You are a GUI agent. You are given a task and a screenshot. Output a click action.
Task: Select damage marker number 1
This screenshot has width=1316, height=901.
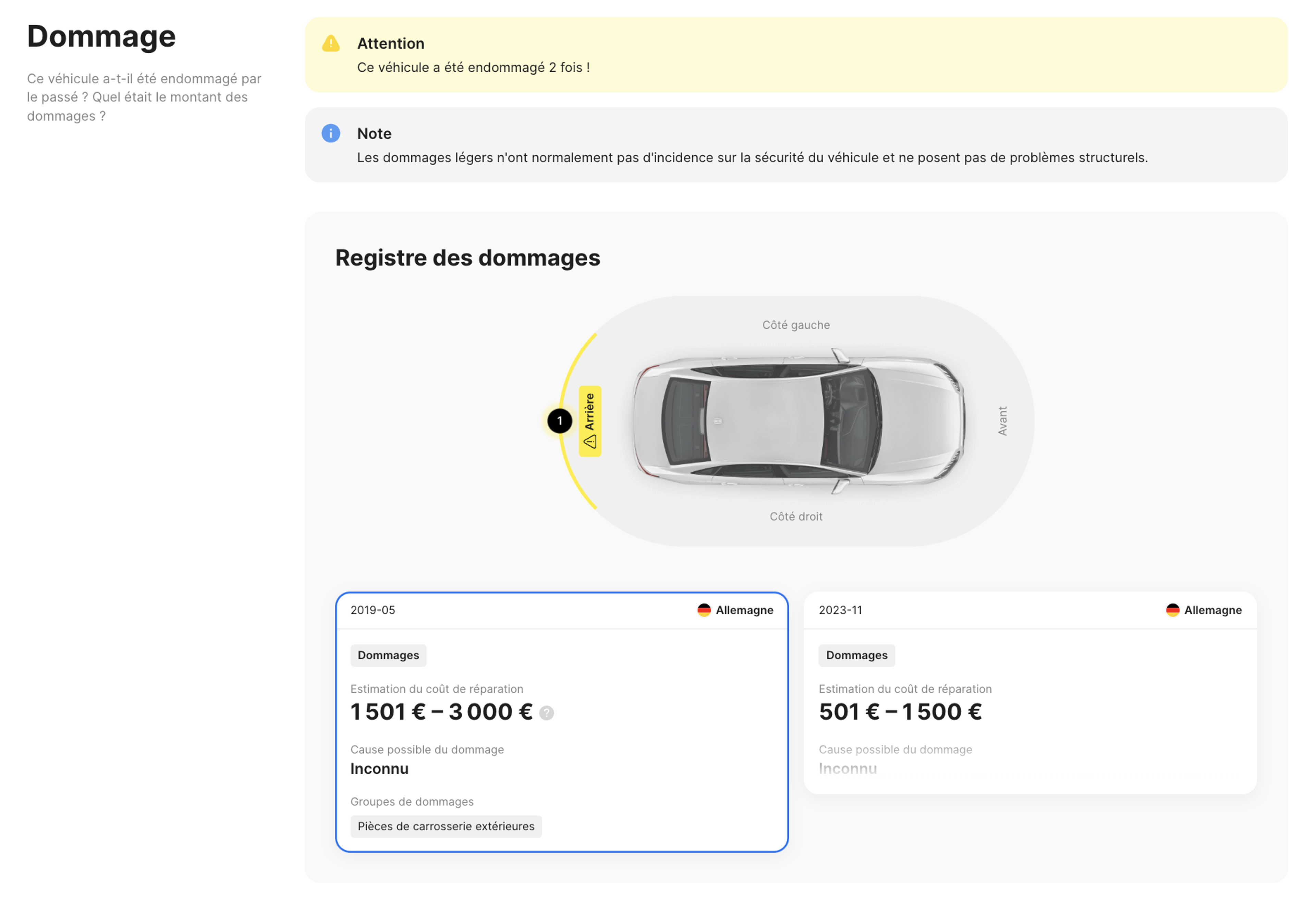559,421
